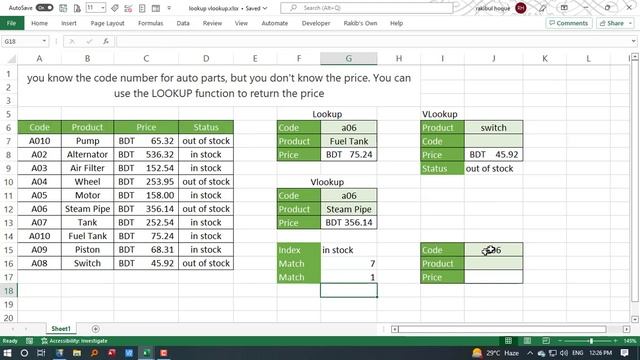Screen dimensions: 640x360
Task: Click inside the formula bar input
Action: tap(373, 41)
